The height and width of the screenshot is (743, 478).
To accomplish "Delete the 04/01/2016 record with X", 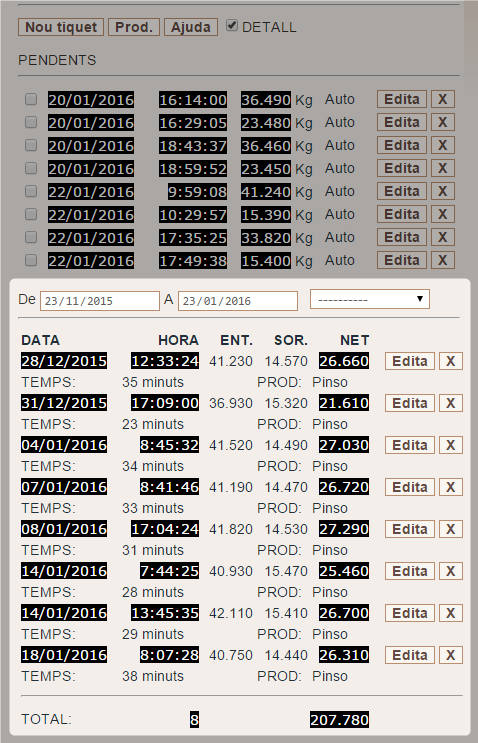I will click(x=451, y=445).
